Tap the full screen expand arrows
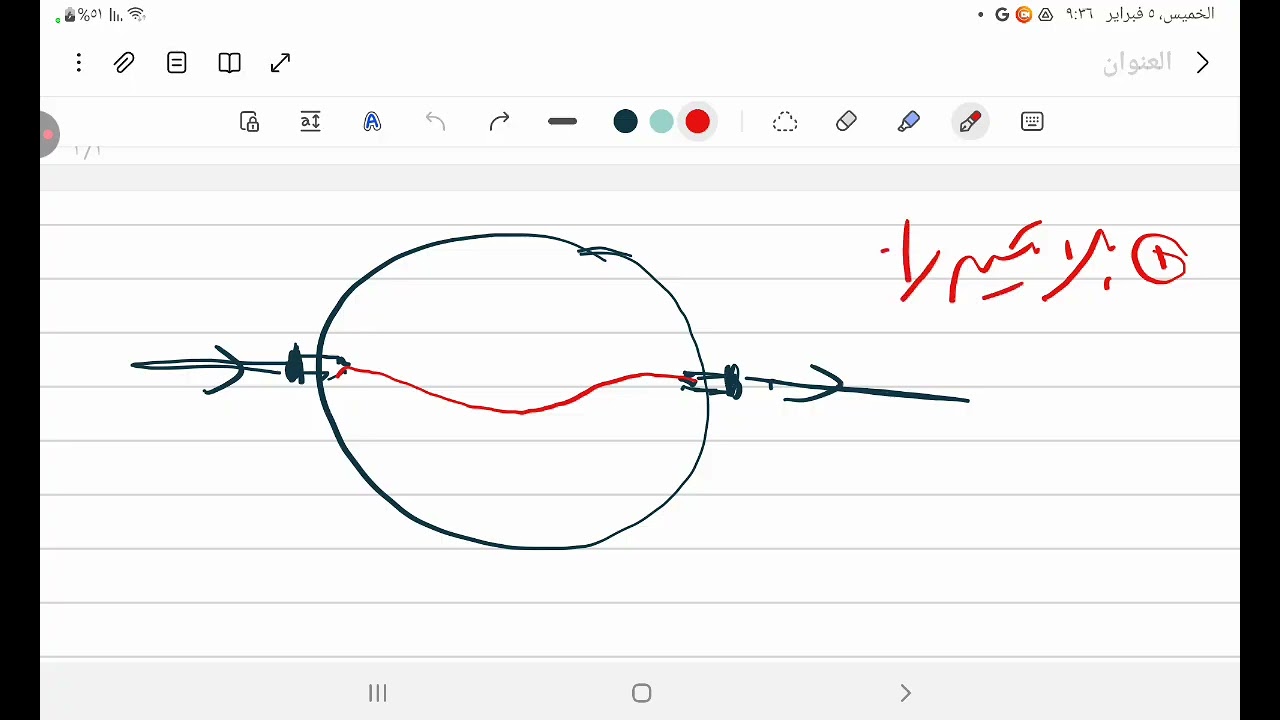The image size is (1280, 720). (x=281, y=63)
